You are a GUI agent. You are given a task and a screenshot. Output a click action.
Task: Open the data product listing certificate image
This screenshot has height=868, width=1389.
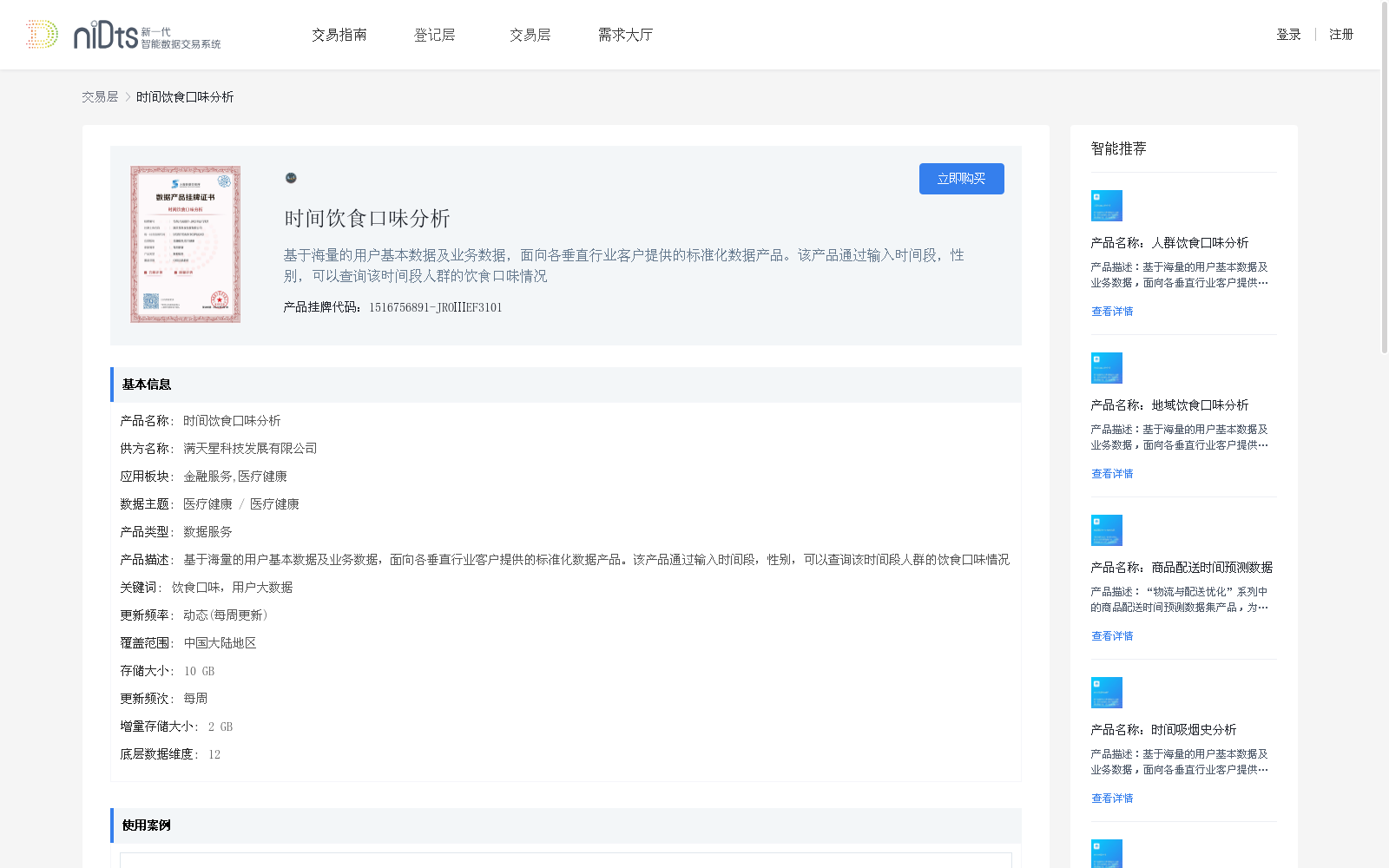(185, 245)
